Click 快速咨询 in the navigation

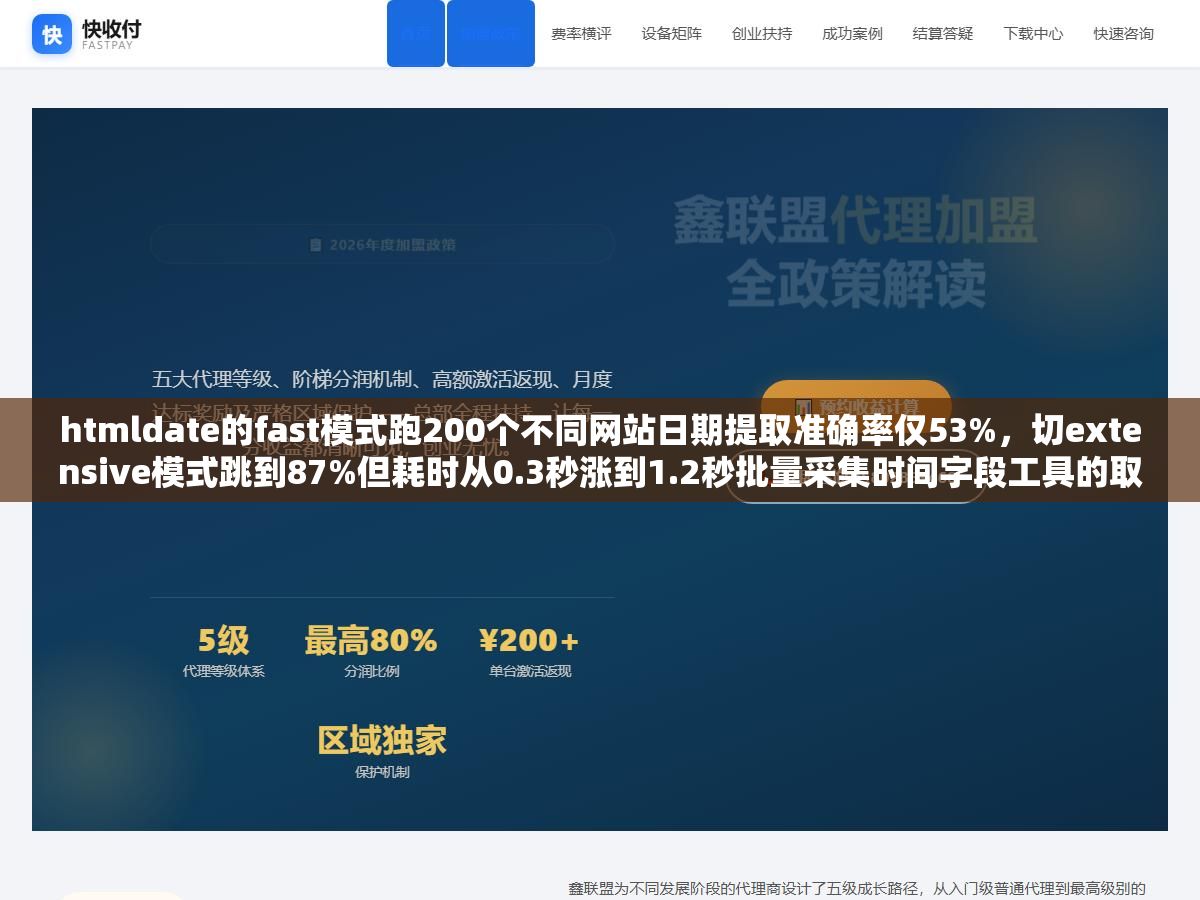click(x=1123, y=33)
